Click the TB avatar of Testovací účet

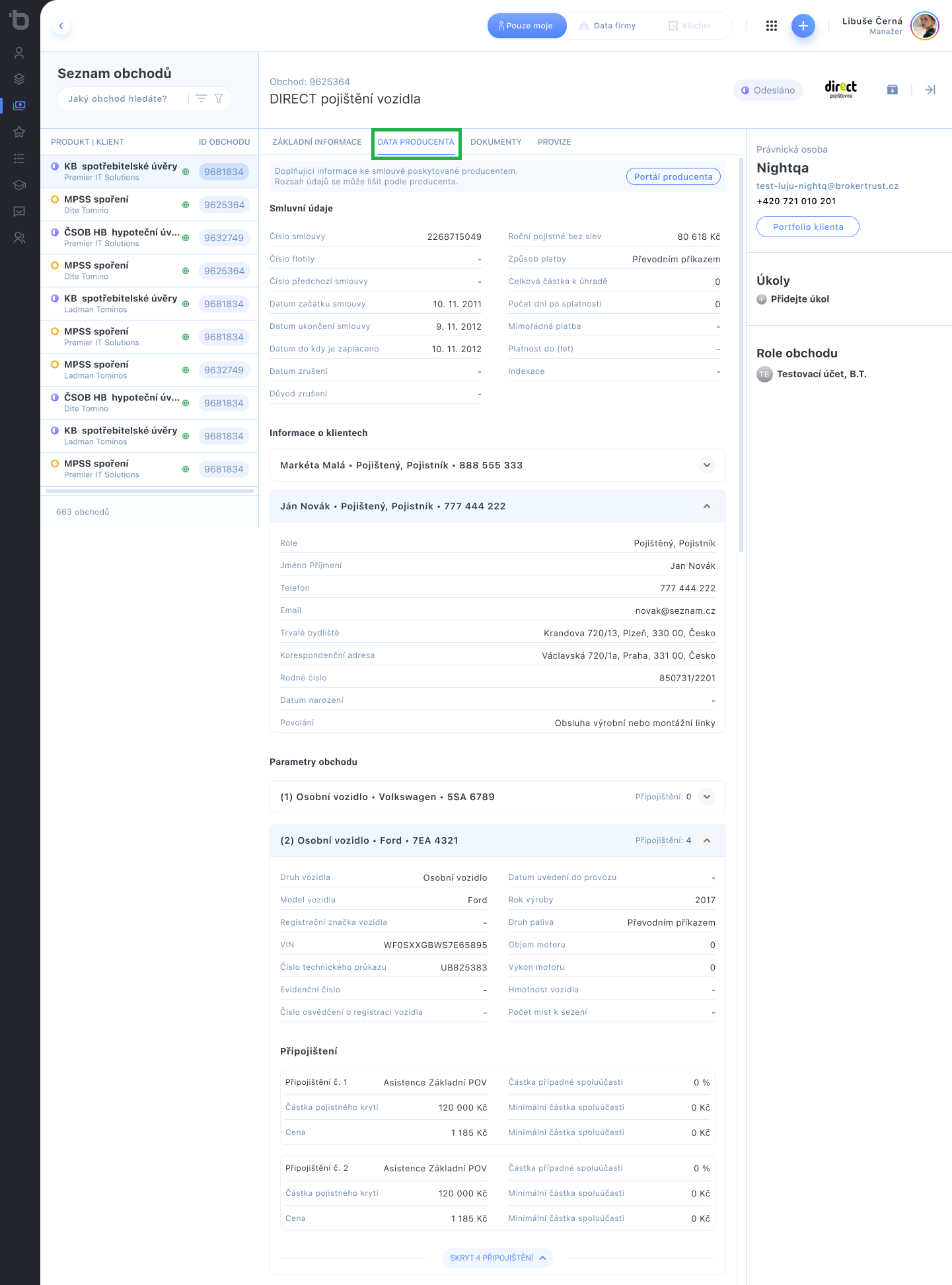764,374
